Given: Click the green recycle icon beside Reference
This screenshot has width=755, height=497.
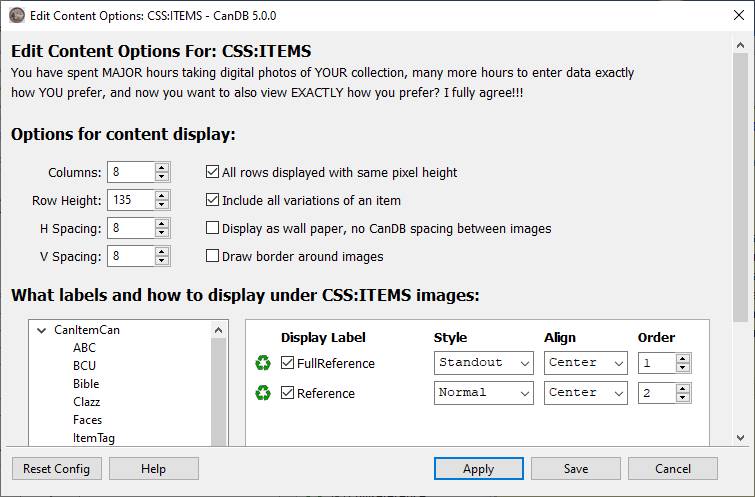Looking at the screenshot, I should [263, 393].
